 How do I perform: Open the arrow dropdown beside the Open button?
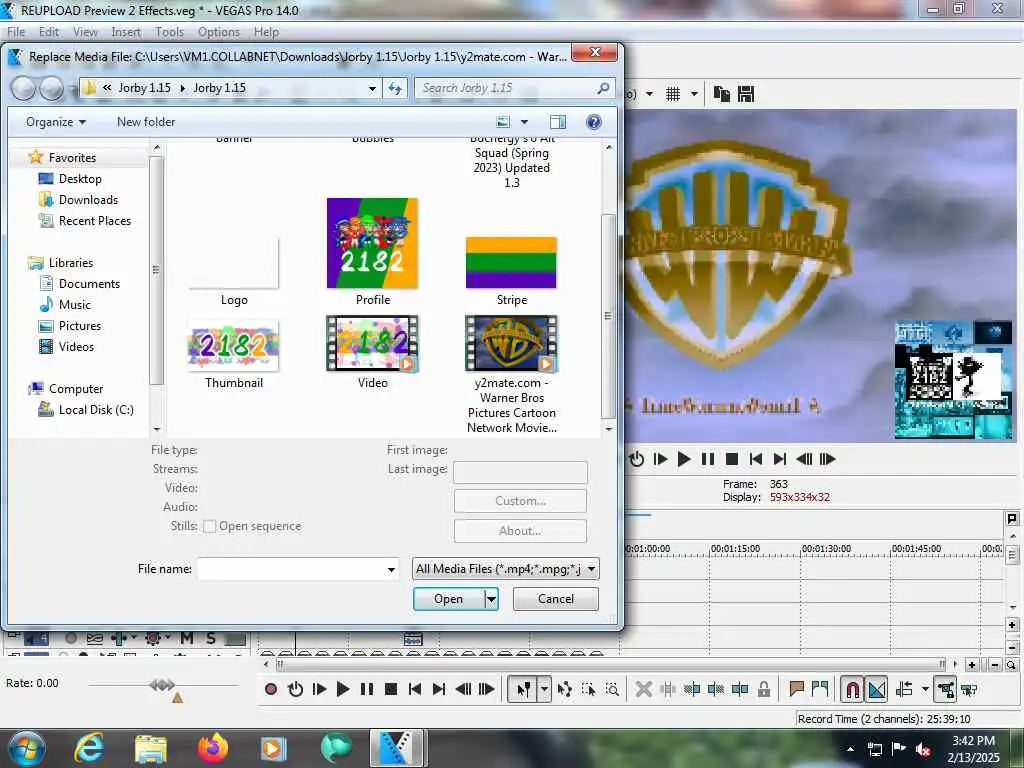(x=491, y=599)
